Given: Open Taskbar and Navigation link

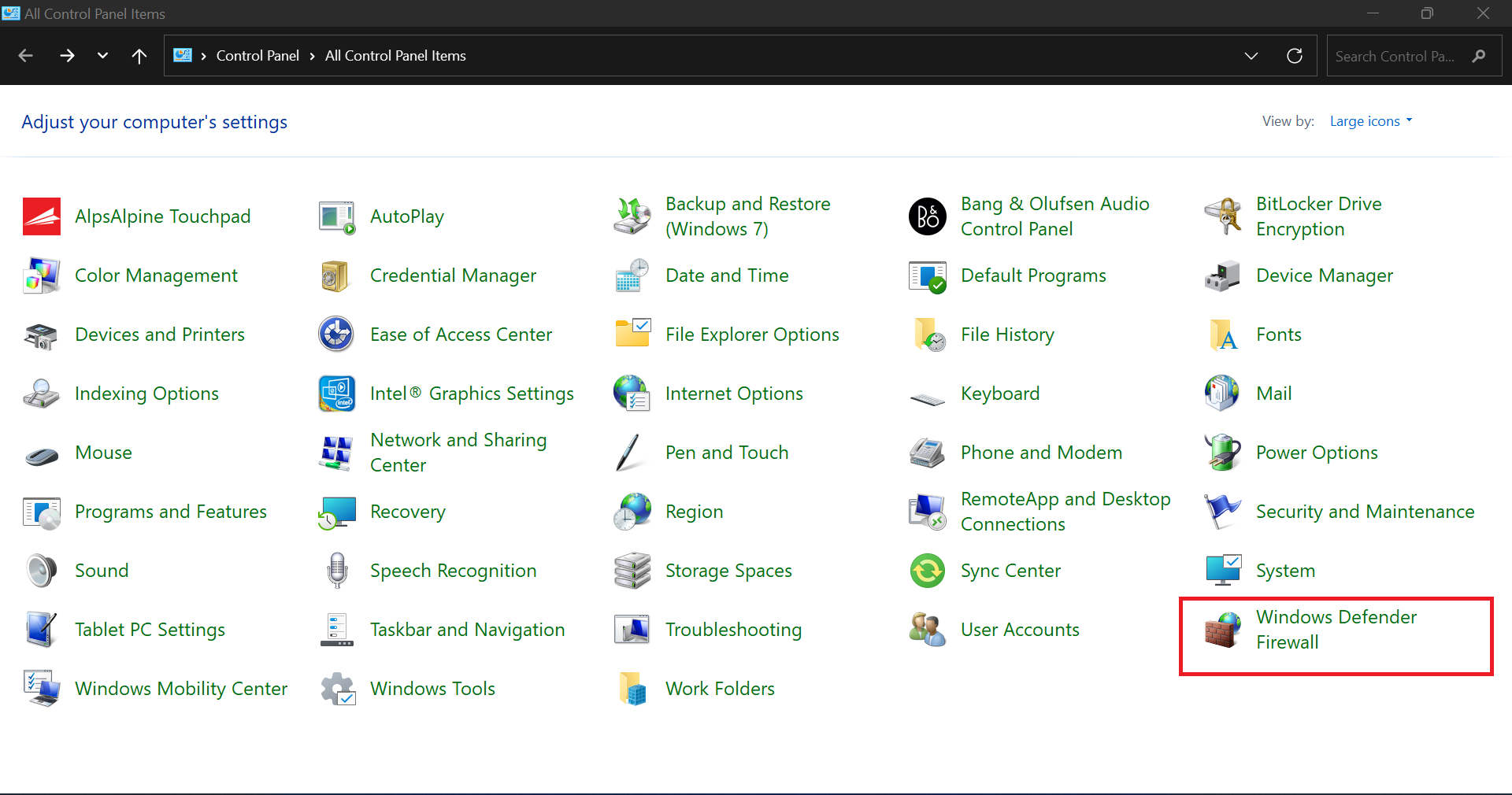Looking at the screenshot, I should pos(467,630).
